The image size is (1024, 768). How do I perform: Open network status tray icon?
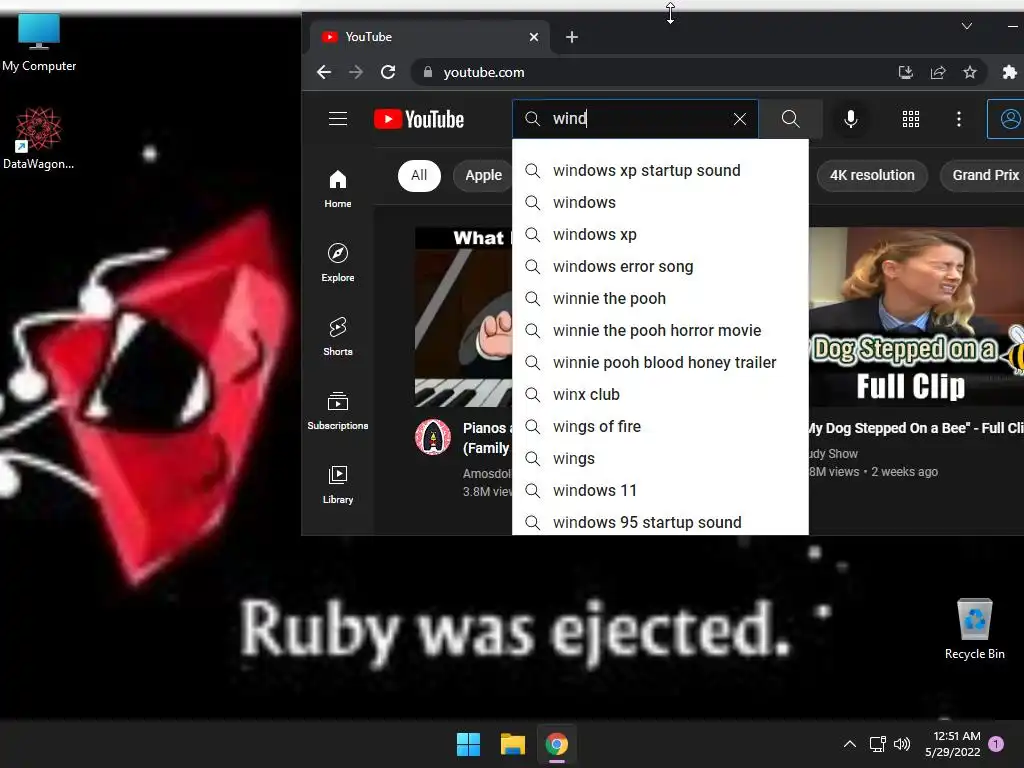click(877, 744)
